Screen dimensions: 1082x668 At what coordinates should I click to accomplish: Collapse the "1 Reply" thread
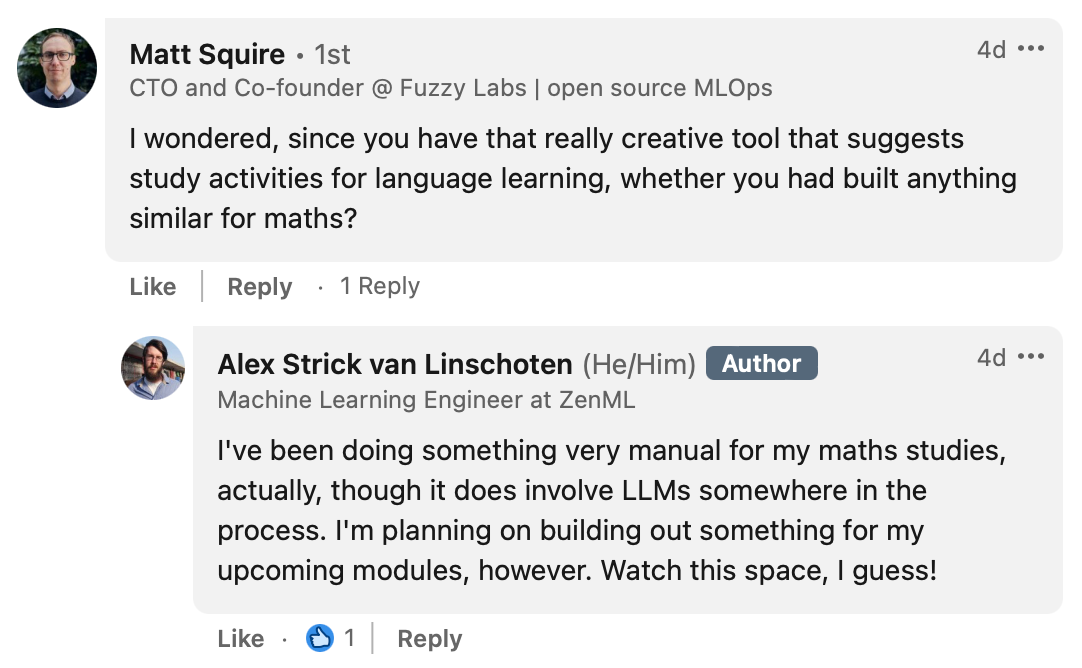(x=379, y=287)
